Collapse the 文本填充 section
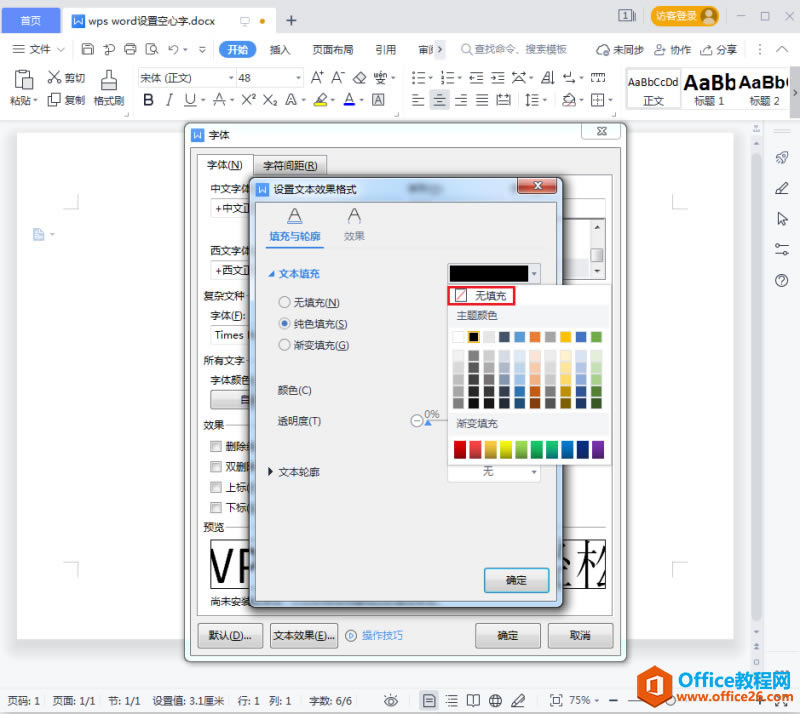800x714 pixels. (x=272, y=274)
